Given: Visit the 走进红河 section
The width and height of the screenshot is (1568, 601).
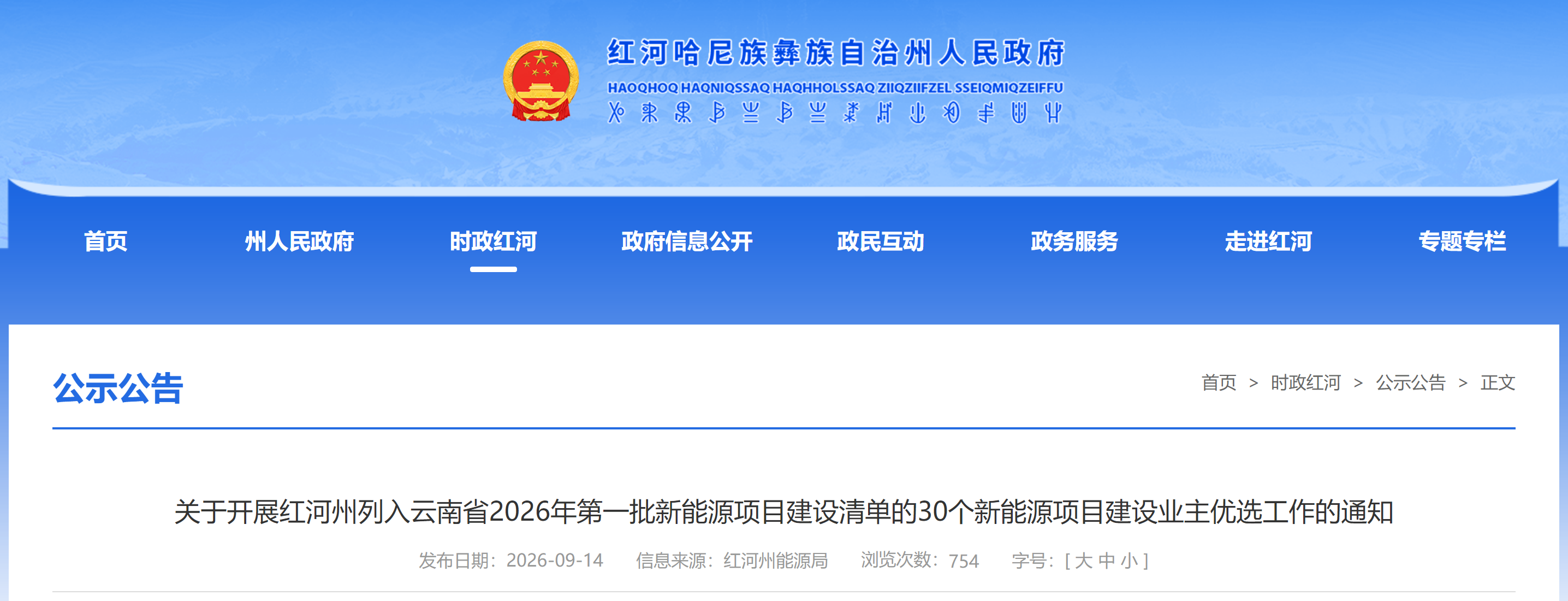Looking at the screenshot, I should [1268, 241].
